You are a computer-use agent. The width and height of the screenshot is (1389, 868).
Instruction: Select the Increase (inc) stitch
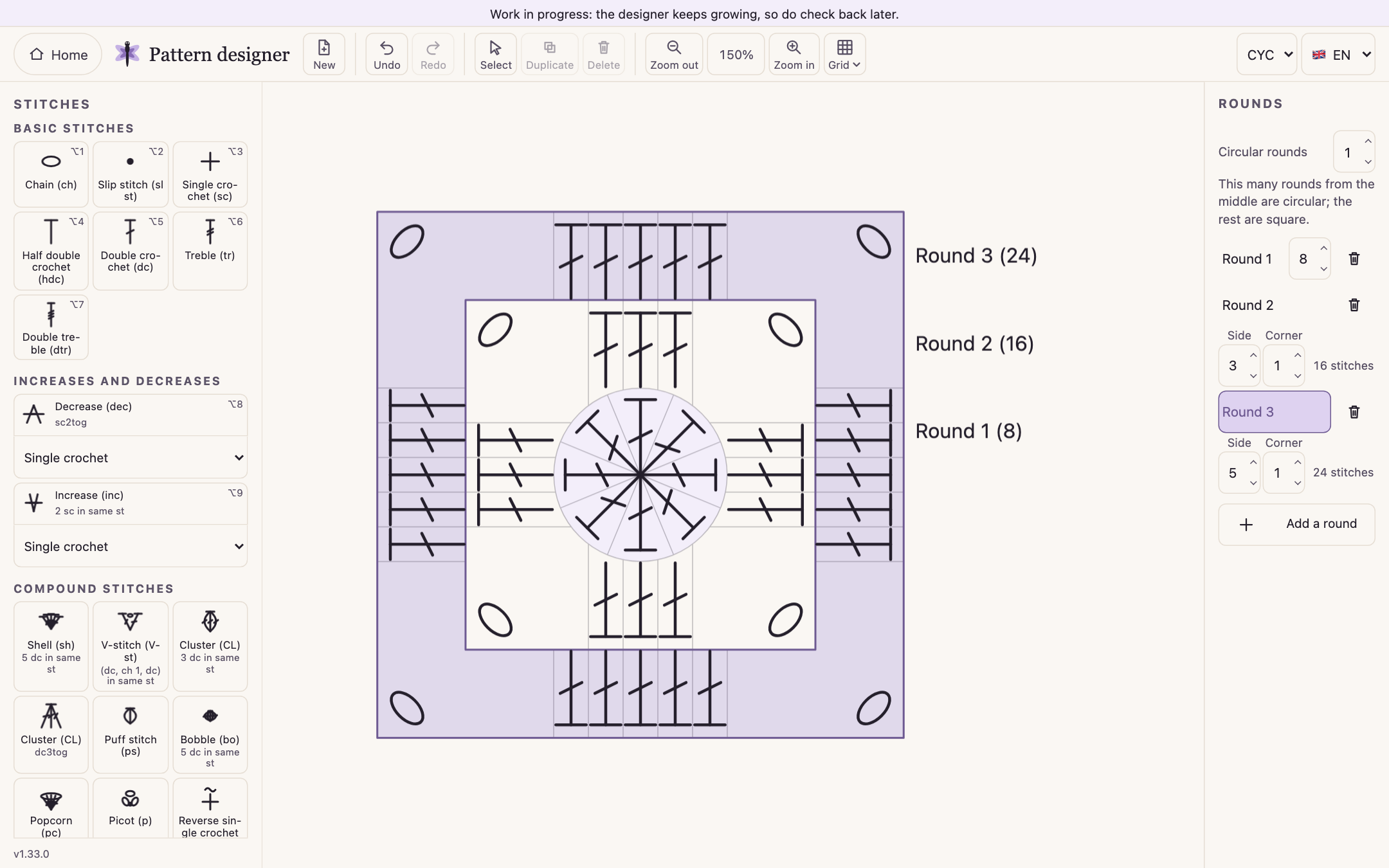pyautogui.click(x=131, y=503)
